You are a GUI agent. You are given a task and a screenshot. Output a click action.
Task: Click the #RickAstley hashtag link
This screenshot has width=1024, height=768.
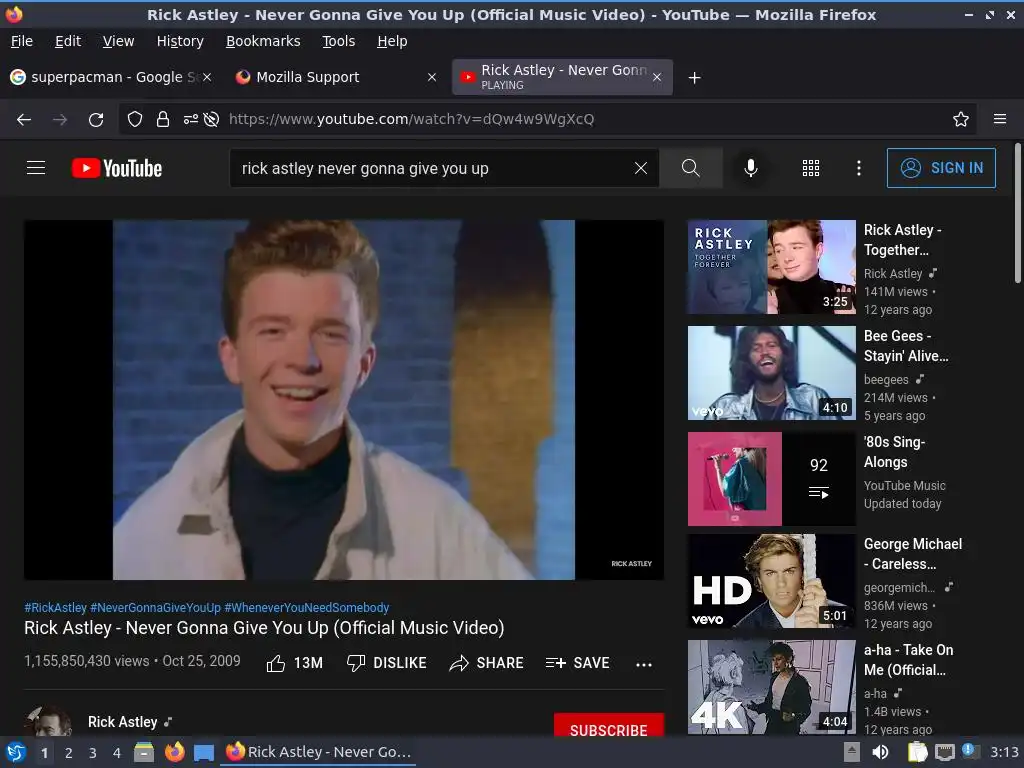[x=56, y=607]
